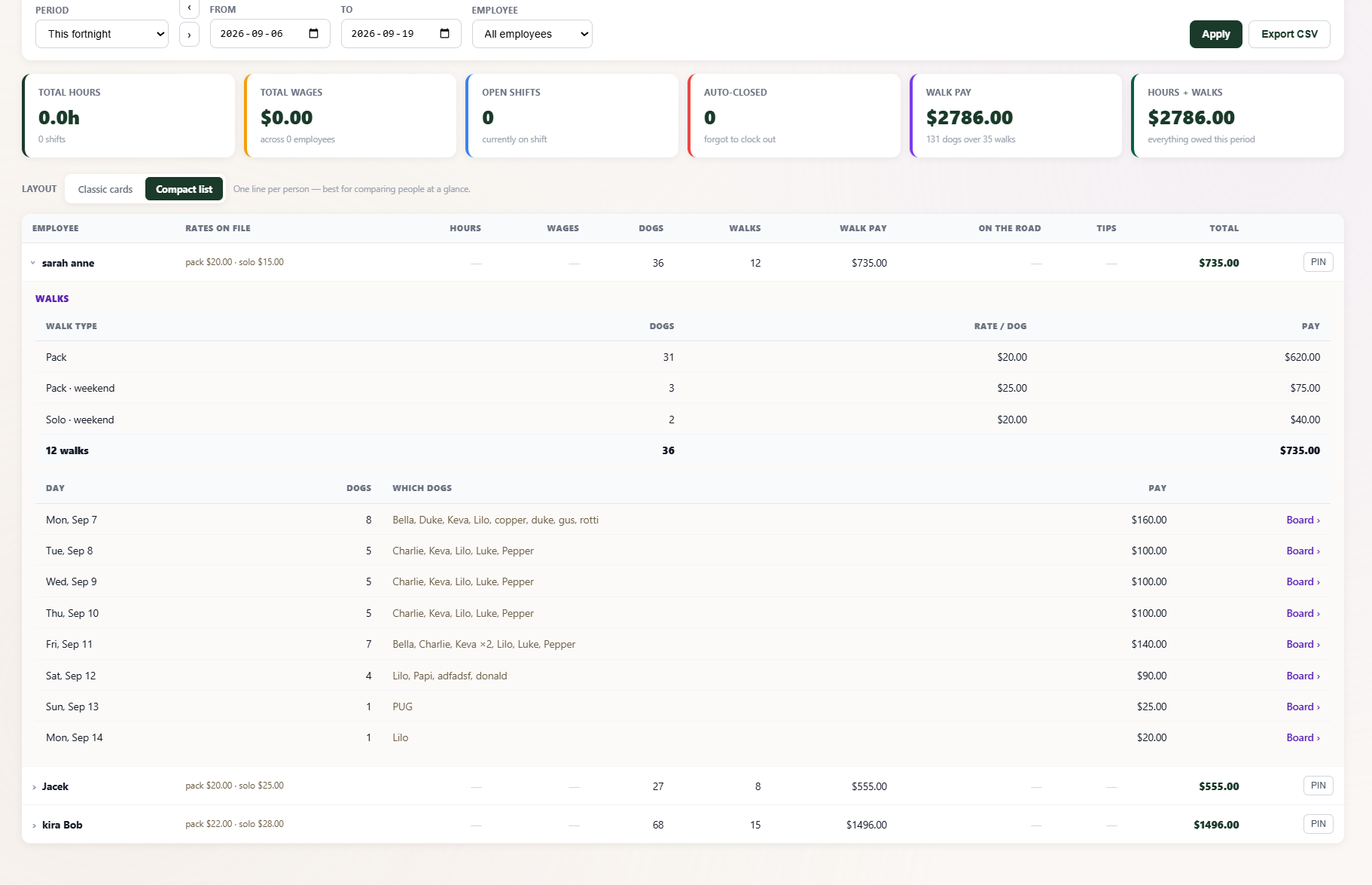Viewport: 1372px width, 885px height.
Task: Expand the kira Bob row
Action: click(x=34, y=825)
